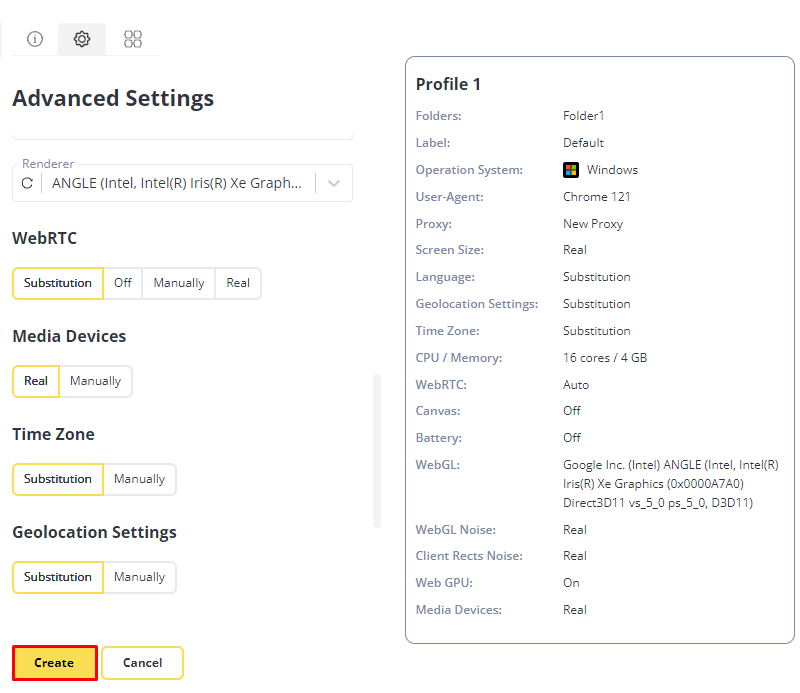Screen dimensions: 800x693
Task: Click the Web GPU On value
Action: click(571, 583)
